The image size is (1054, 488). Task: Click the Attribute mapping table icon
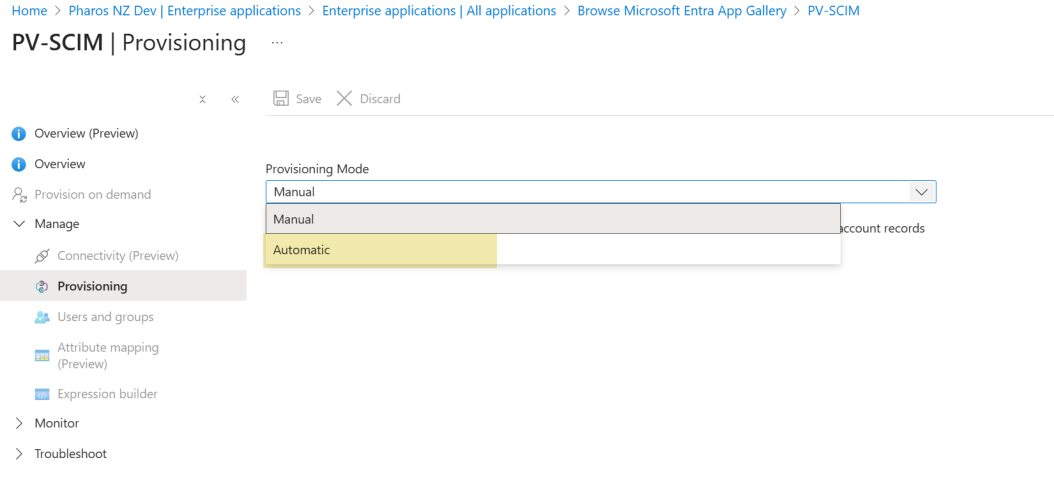[42, 356]
